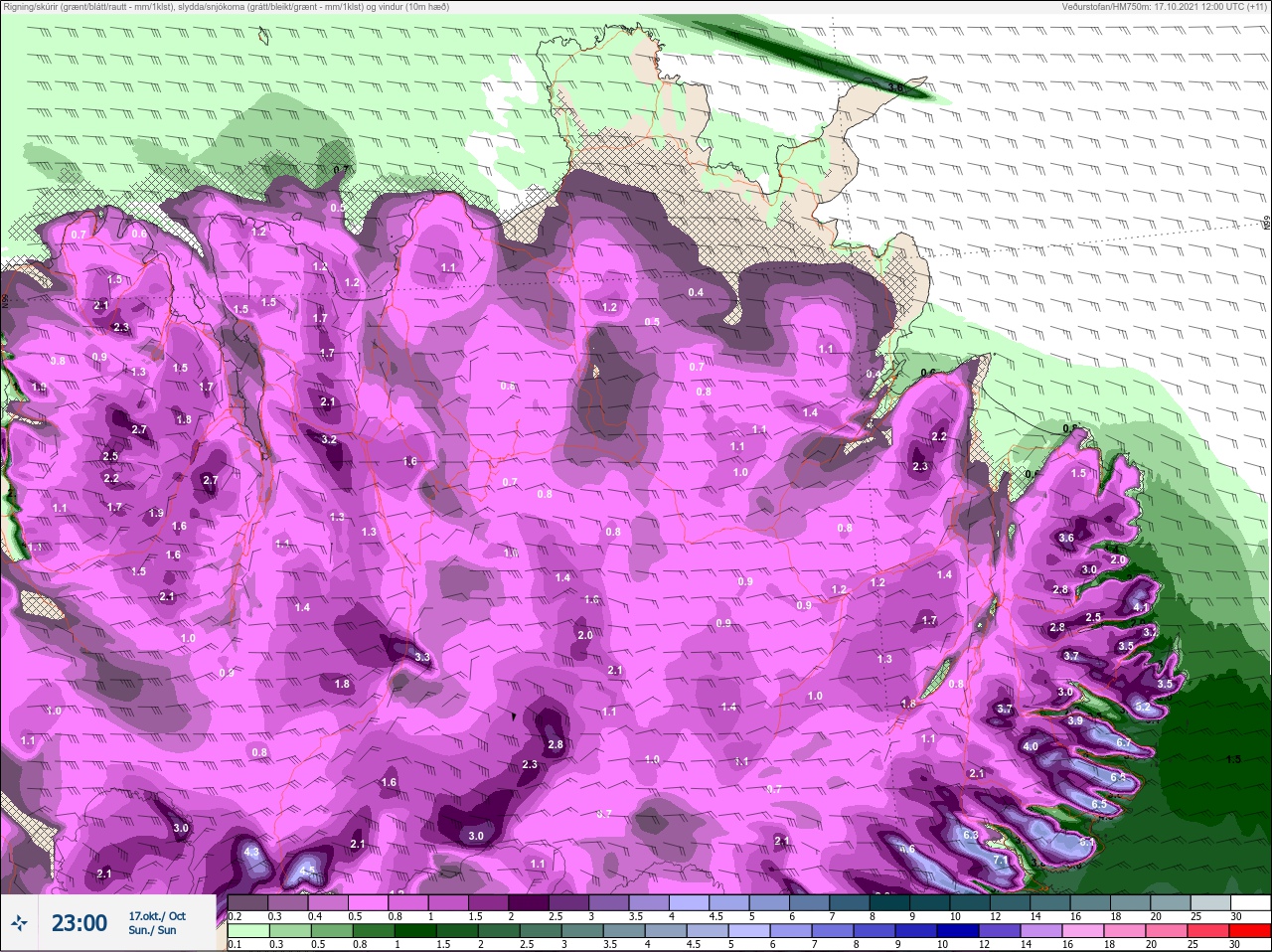
Task: Click the 4.1 precipitation value on the map
Action: coord(1141,608)
